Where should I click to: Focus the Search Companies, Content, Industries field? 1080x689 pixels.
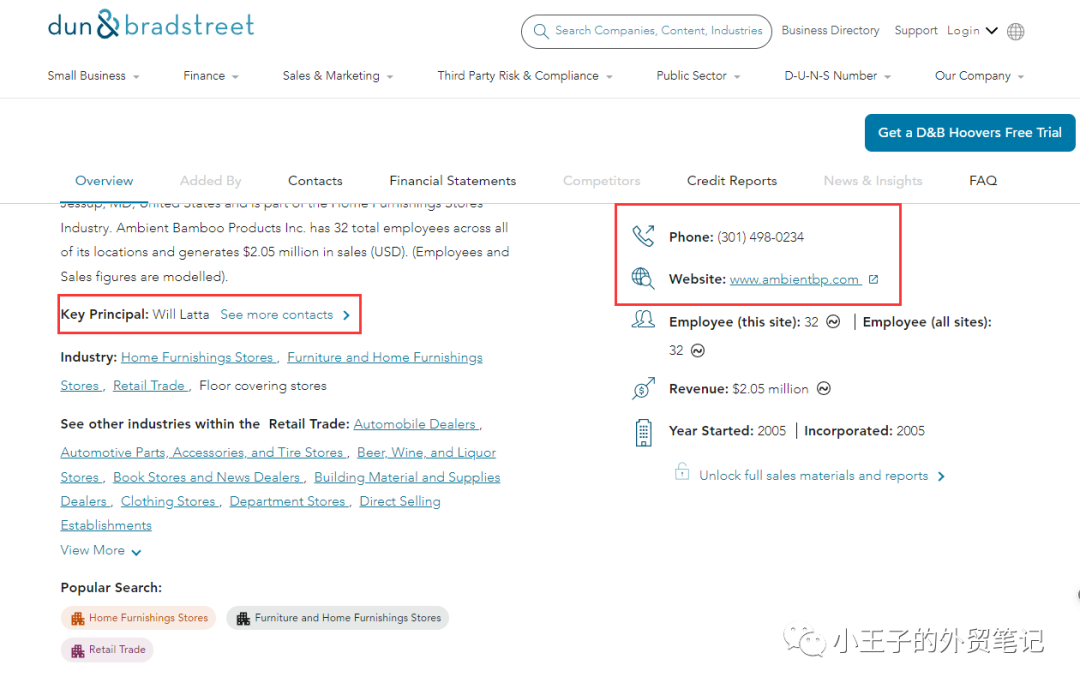click(x=658, y=31)
